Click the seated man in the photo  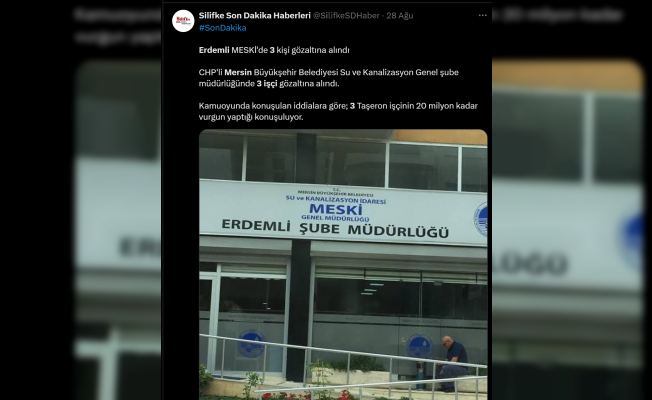[x=452, y=363]
